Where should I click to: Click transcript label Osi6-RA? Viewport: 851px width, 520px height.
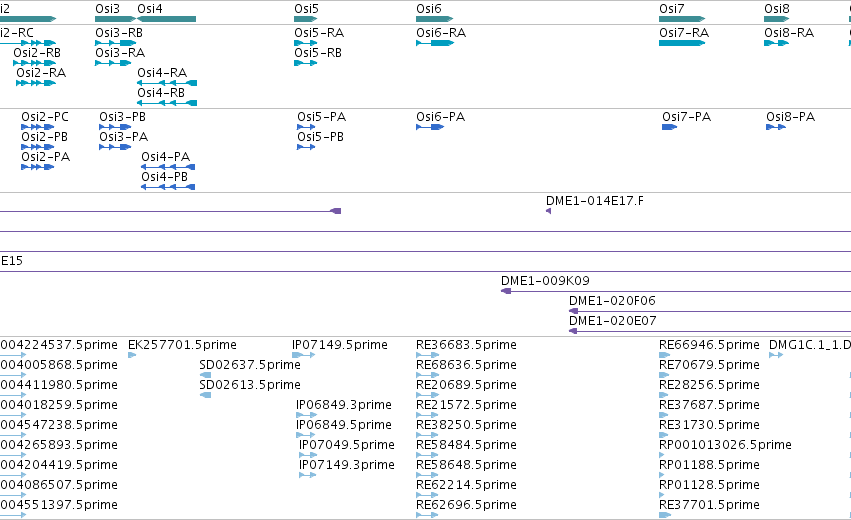point(441,33)
